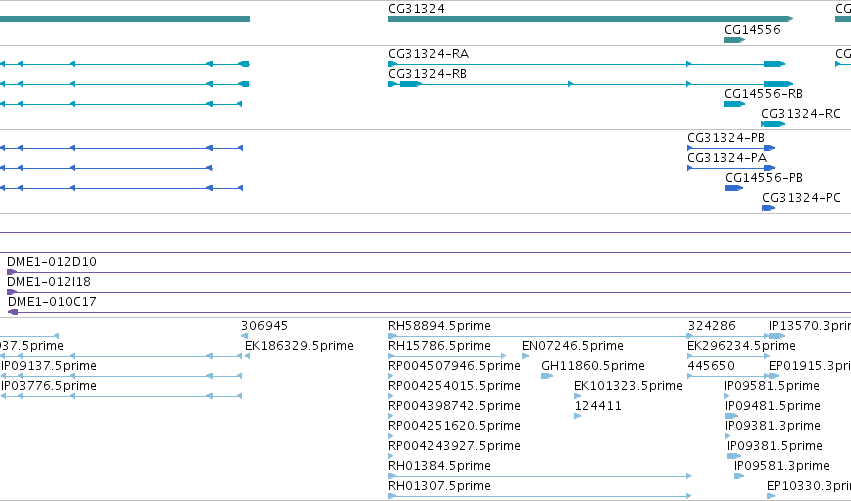This screenshot has height=501, width=851.
Task: Select the EN07246.5prime EST label
Action: [573, 346]
